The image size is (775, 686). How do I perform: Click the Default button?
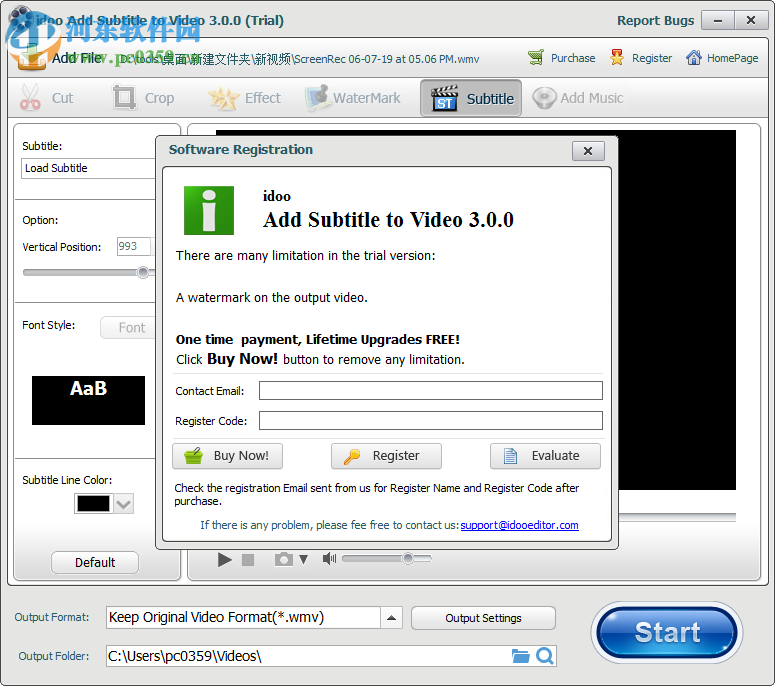click(x=95, y=562)
